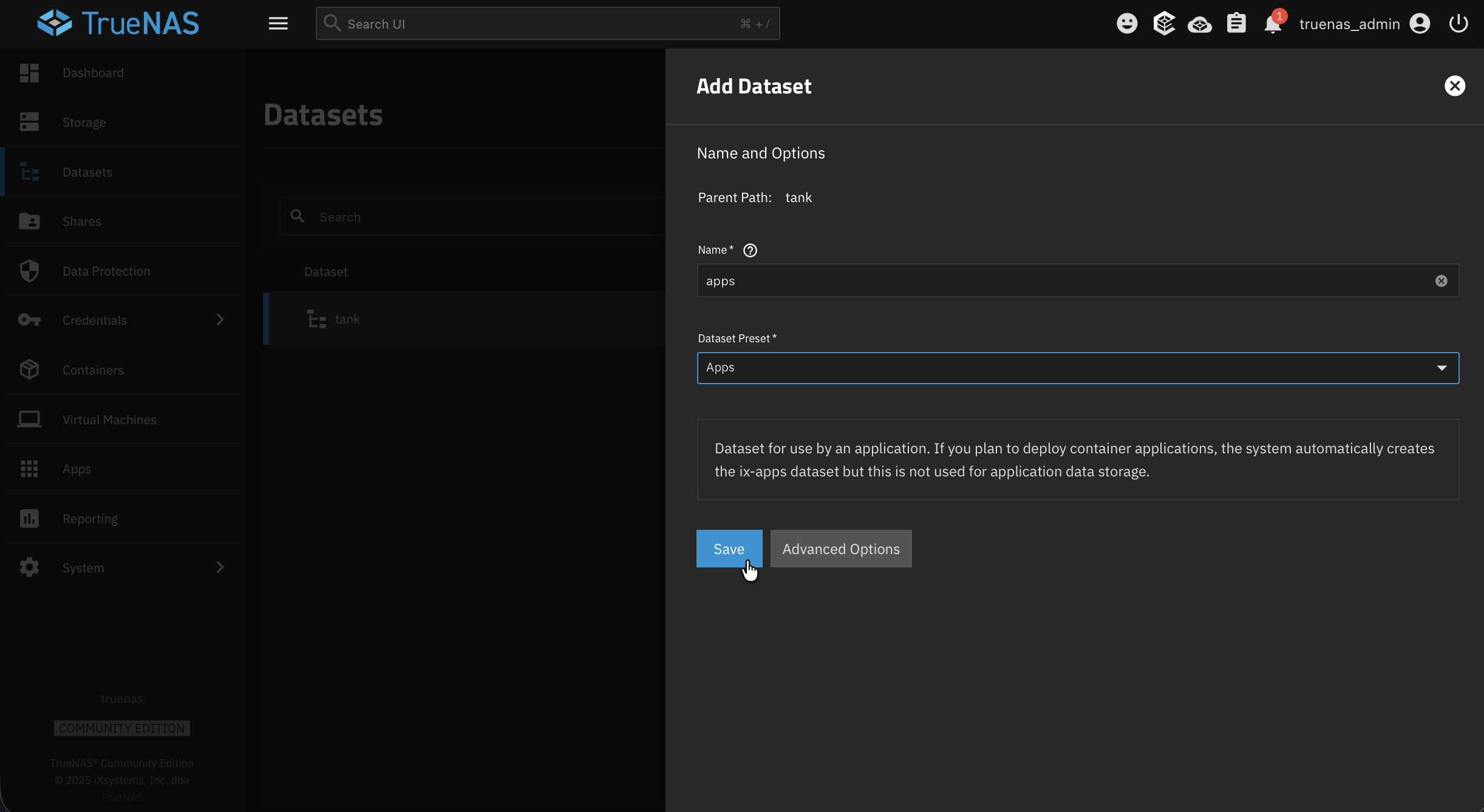1484x812 pixels.
Task: Open the running jobs clipboard panel
Action: 1236,24
